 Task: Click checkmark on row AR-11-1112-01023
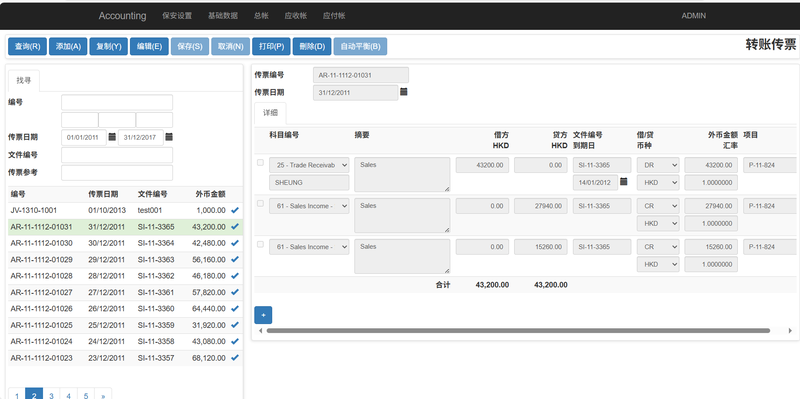pyautogui.click(x=235, y=358)
